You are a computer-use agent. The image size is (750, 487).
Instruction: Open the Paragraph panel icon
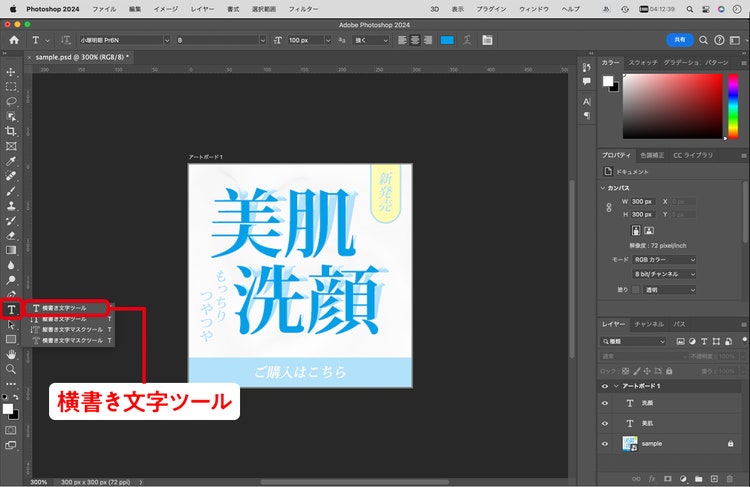click(586, 116)
